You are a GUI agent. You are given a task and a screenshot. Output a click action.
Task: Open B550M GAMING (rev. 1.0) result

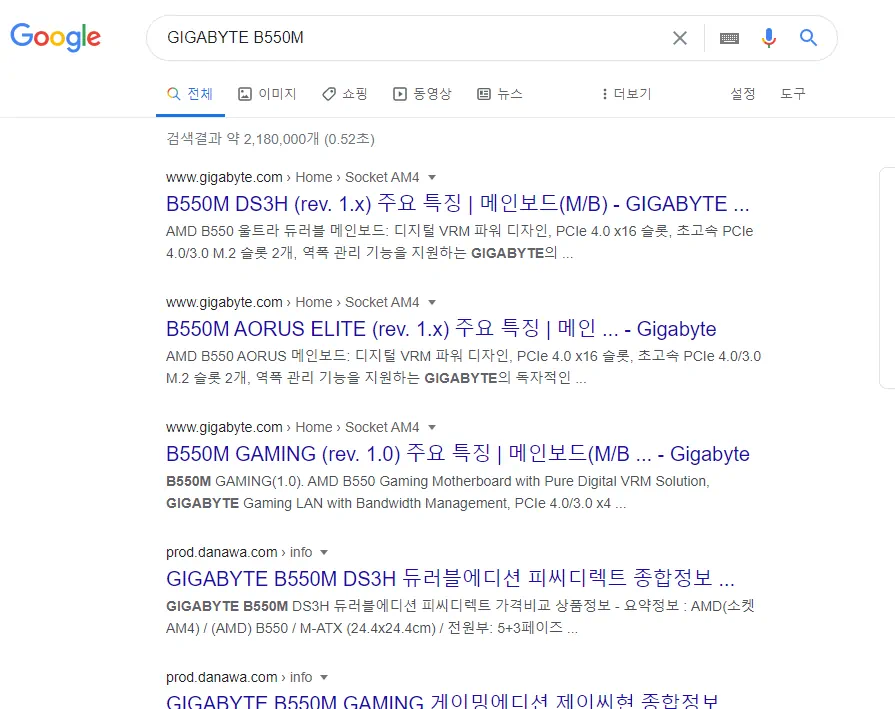coord(457,454)
